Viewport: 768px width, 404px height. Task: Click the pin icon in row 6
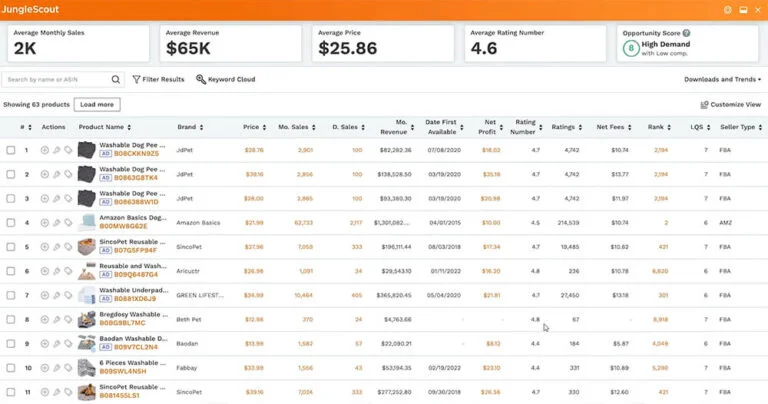(57, 271)
